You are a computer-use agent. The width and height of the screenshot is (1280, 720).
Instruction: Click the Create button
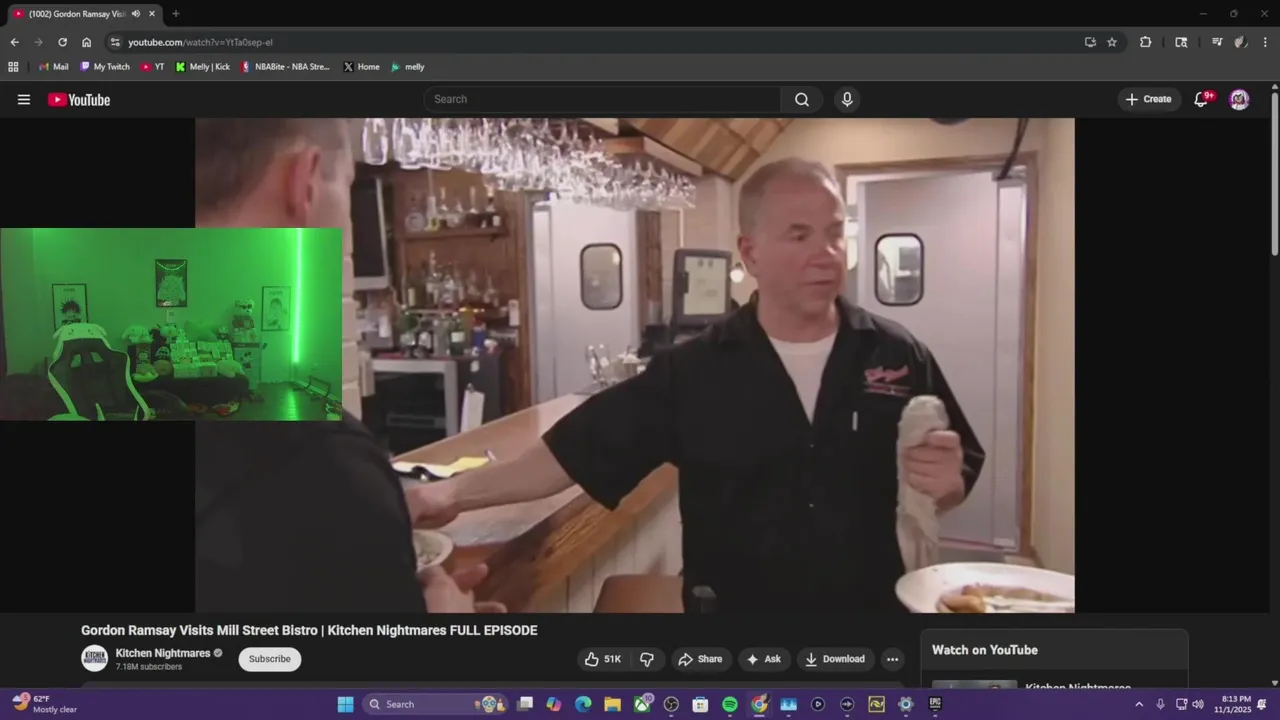(1148, 99)
